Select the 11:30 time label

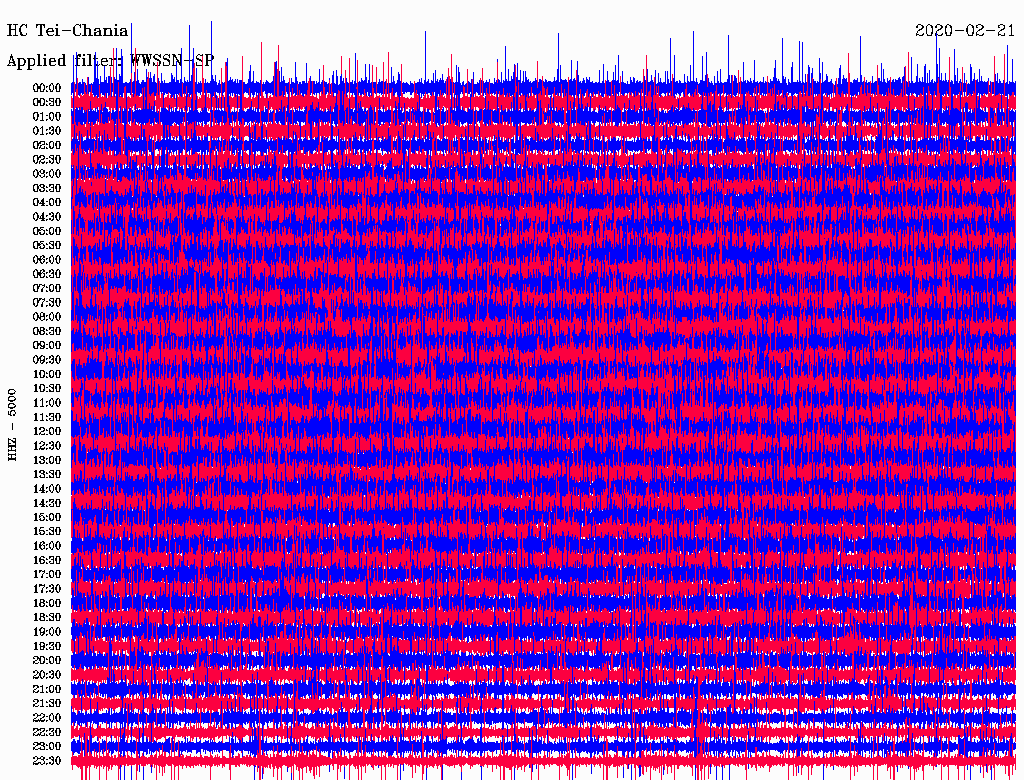47,417
